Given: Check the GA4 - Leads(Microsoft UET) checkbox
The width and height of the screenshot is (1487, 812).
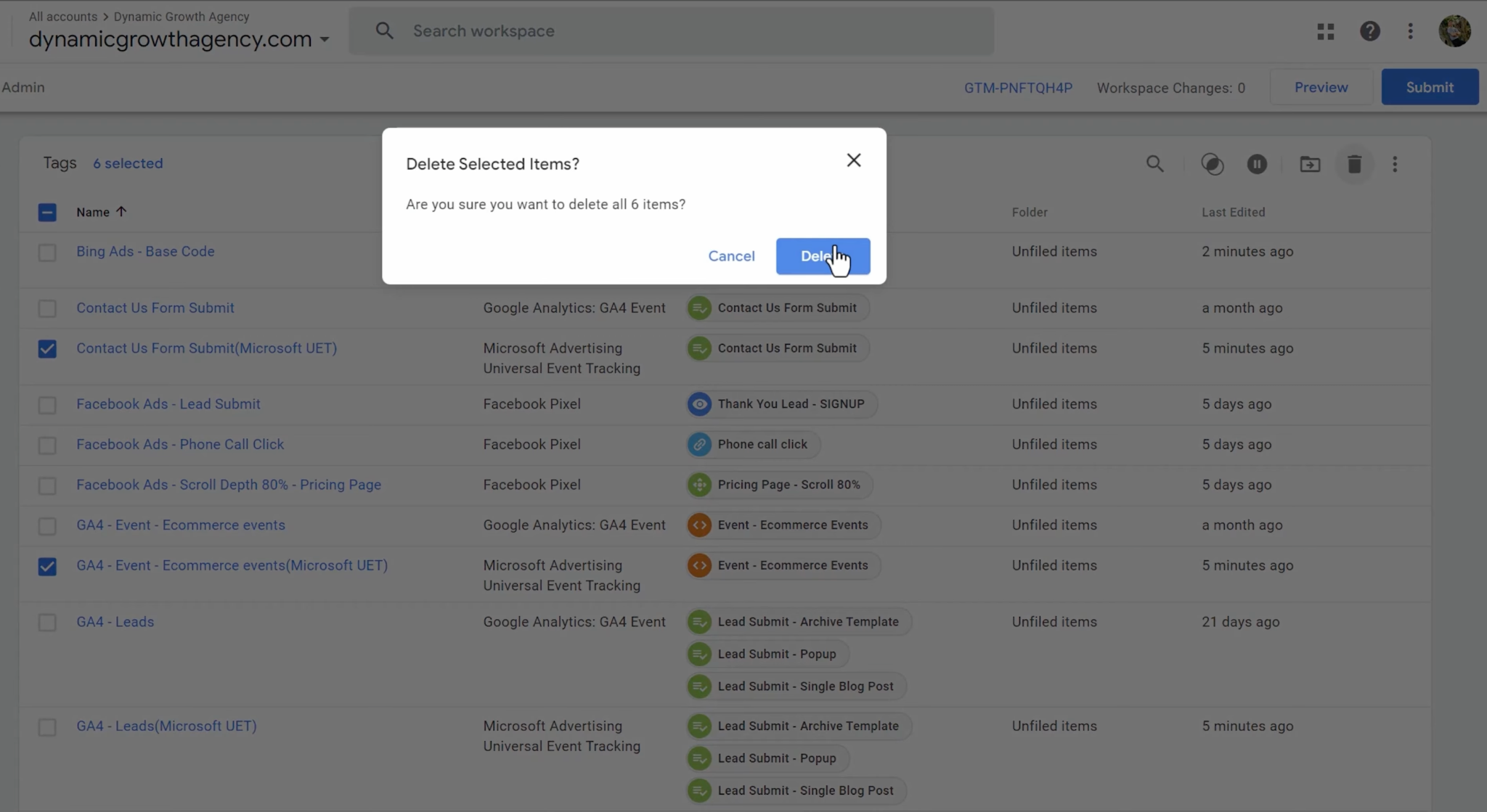Looking at the screenshot, I should [47, 727].
